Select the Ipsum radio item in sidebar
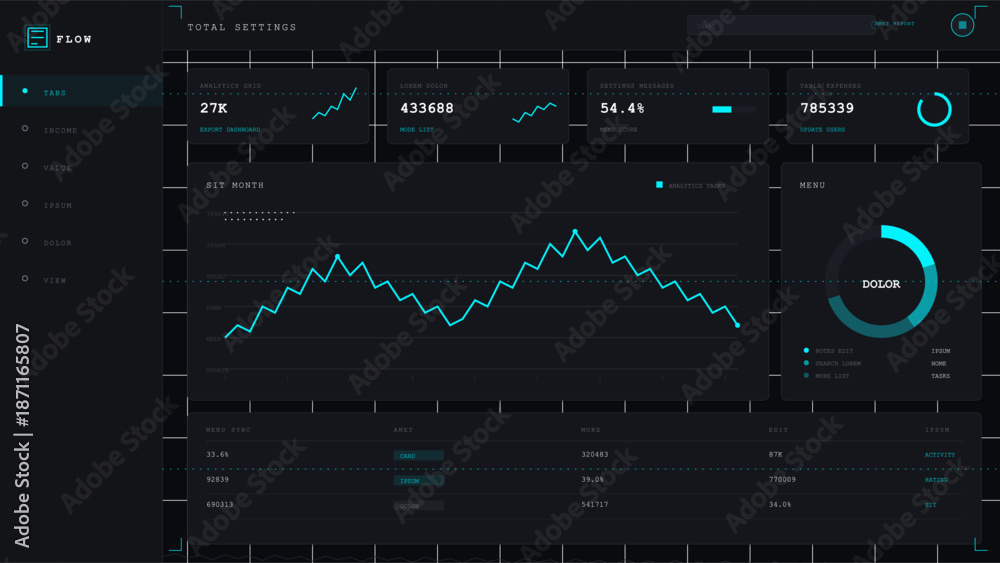This screenshot has height=563, width=1000. [x=25, y=204]
